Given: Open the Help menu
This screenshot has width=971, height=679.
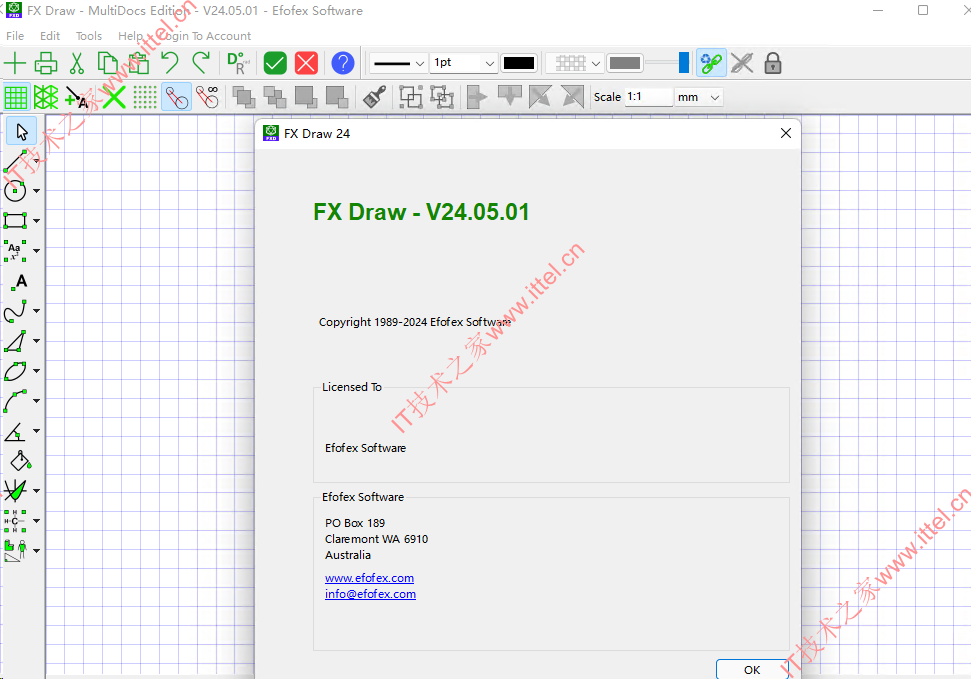Looking at the screenshot, I should pyautogui.click(x=130, y=36).
